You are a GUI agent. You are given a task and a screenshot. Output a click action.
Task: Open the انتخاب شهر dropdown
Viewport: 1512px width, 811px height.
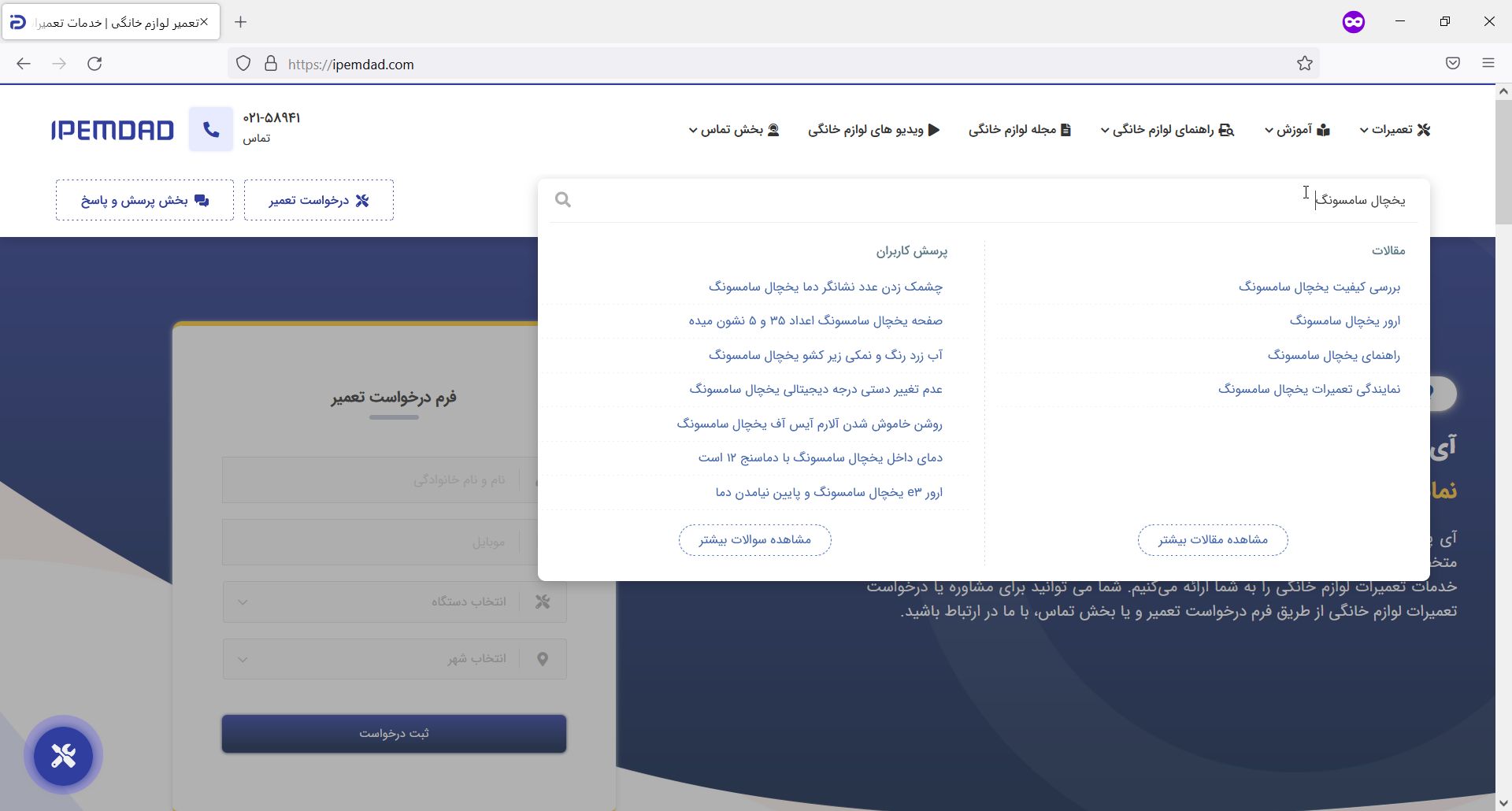(395, 659)
